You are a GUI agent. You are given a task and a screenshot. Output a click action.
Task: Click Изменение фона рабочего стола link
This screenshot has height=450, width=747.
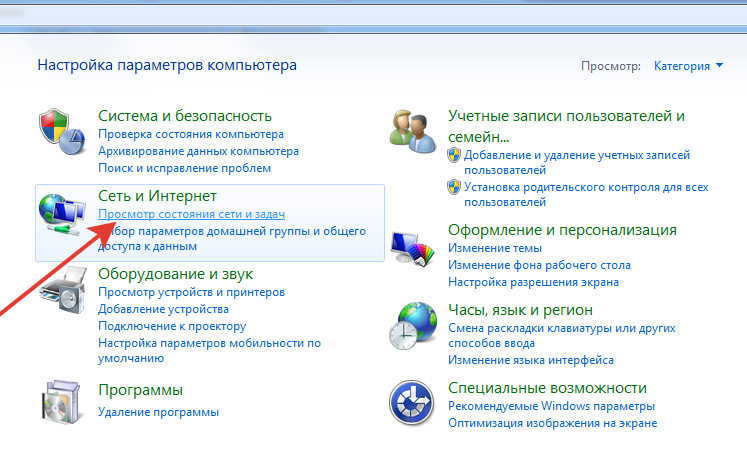539,265
